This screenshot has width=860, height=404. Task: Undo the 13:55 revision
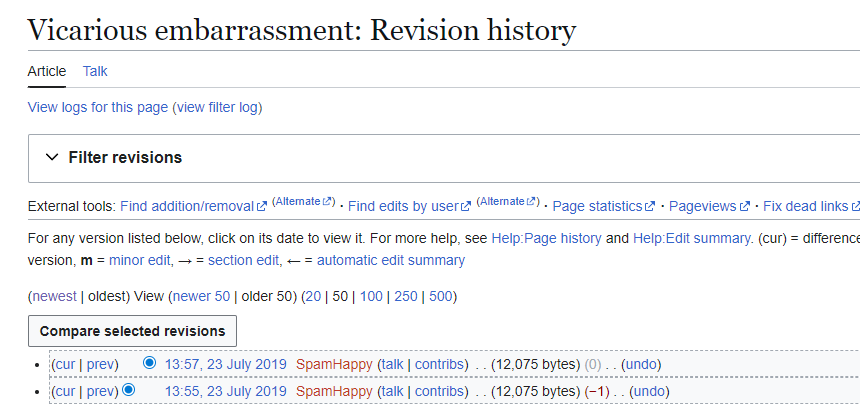648,391
